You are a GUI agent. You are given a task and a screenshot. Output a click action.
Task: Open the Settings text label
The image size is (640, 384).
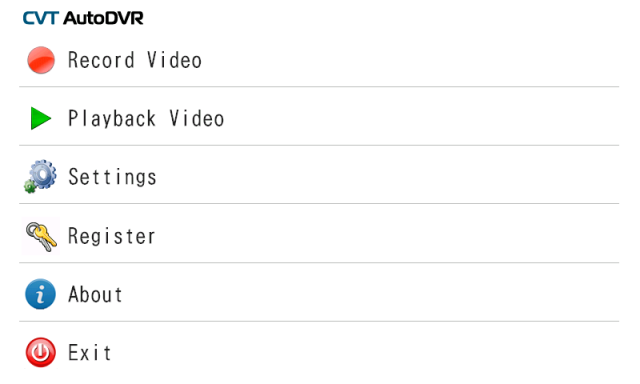112,177
